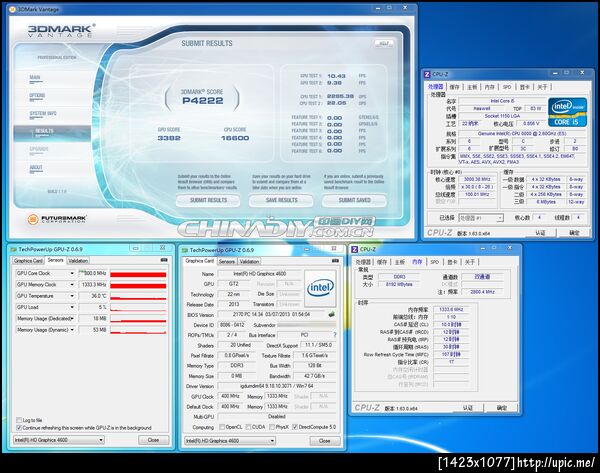The height and width of the screenshot is (473, 600).
Task: Click the Socket 1150 LGA value in CPU-Z
Action: tap(502, 116)
